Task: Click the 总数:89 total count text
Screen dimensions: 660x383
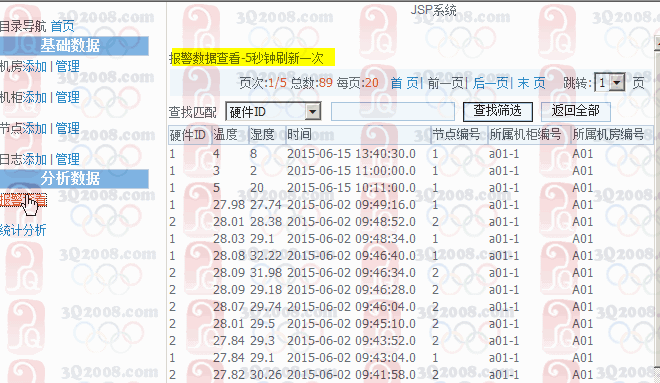Action: point(311,83)
